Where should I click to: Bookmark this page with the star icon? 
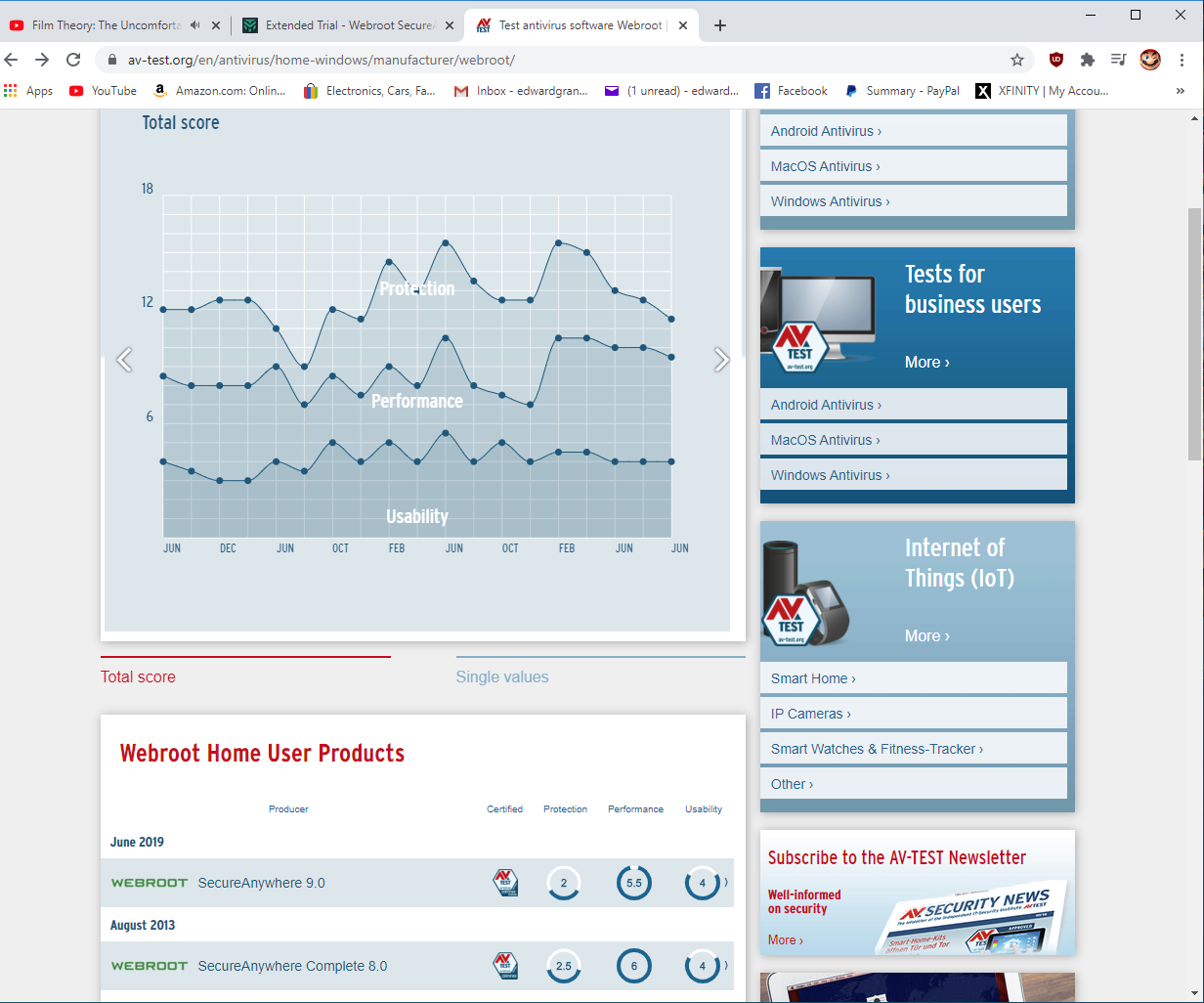[1017, 60]
